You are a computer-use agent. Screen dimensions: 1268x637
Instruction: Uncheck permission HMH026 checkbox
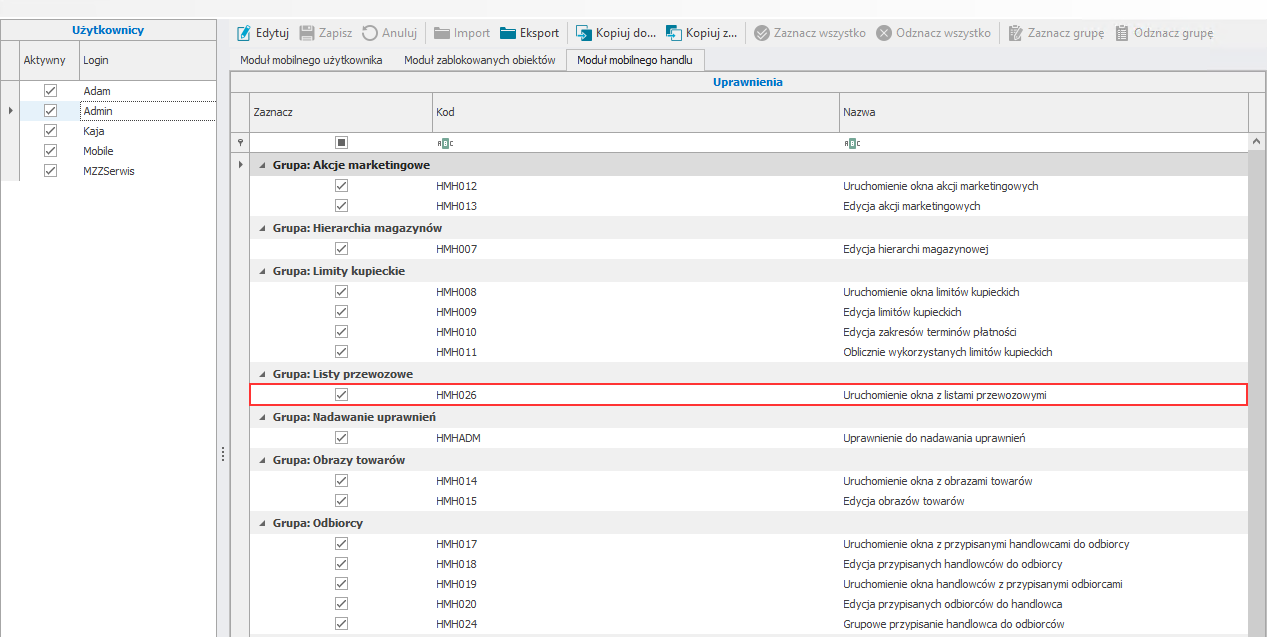(x=341, y=395)
